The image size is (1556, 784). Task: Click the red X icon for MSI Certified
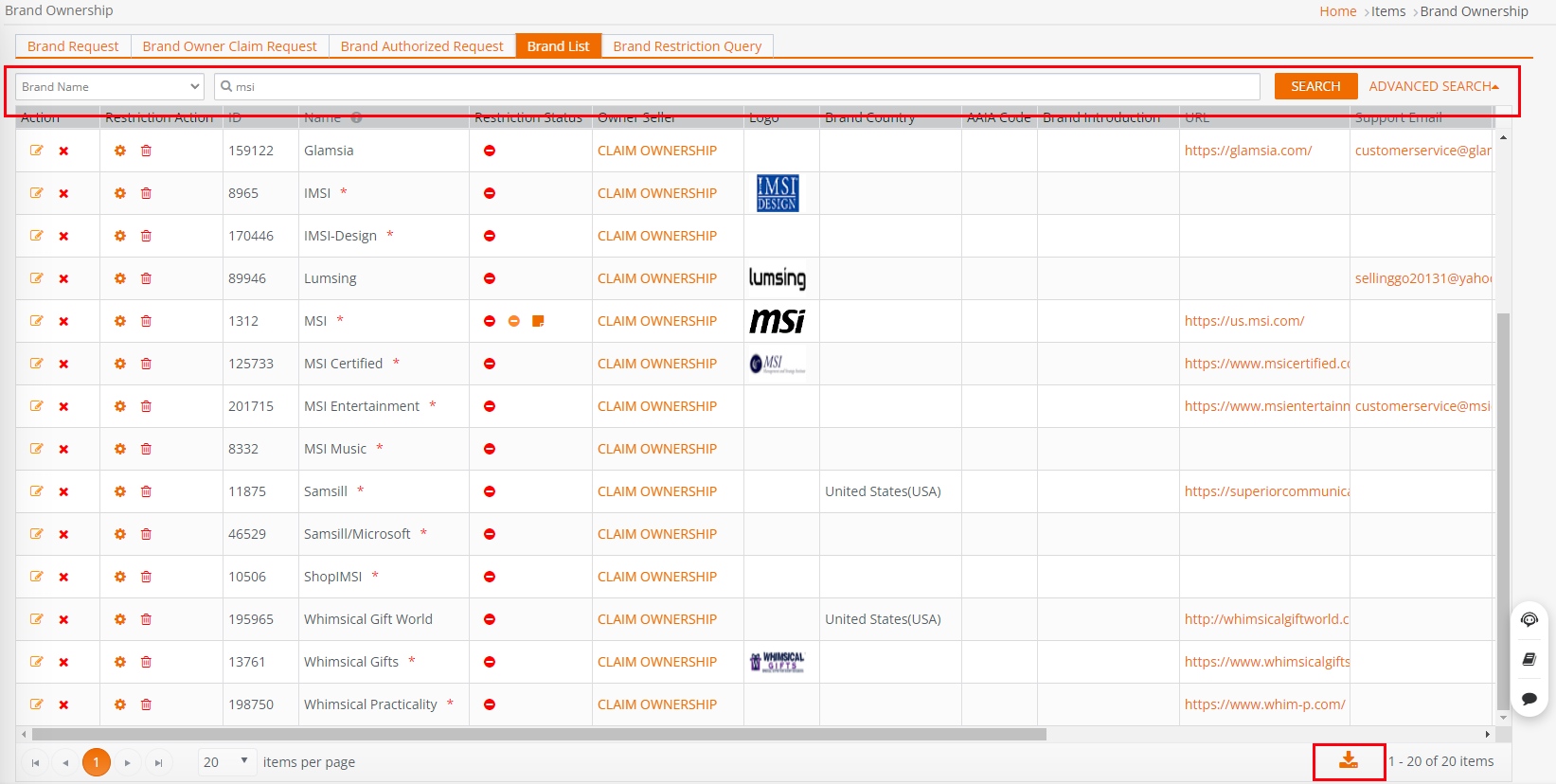(63, 364)
